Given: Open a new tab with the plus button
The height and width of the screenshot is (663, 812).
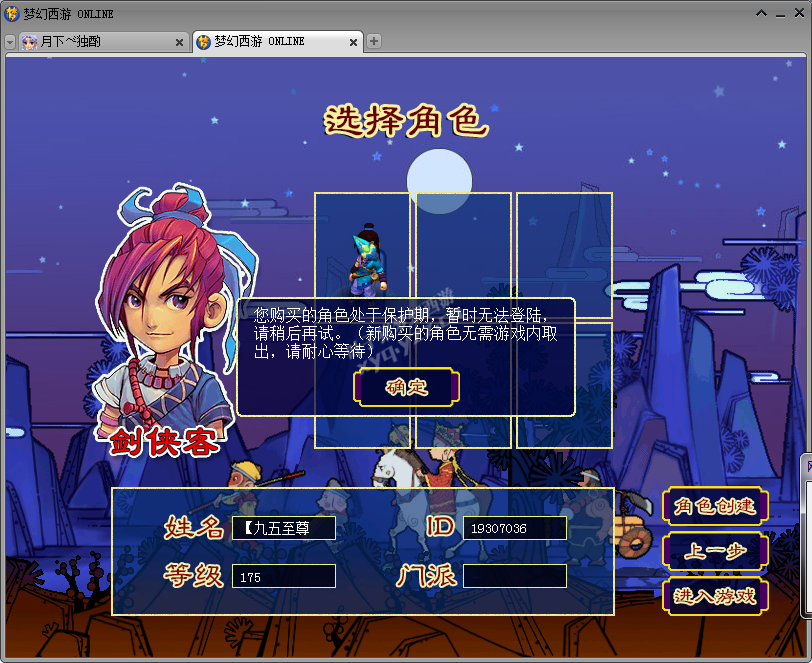Looking at the screenshot, I should 374,41.
